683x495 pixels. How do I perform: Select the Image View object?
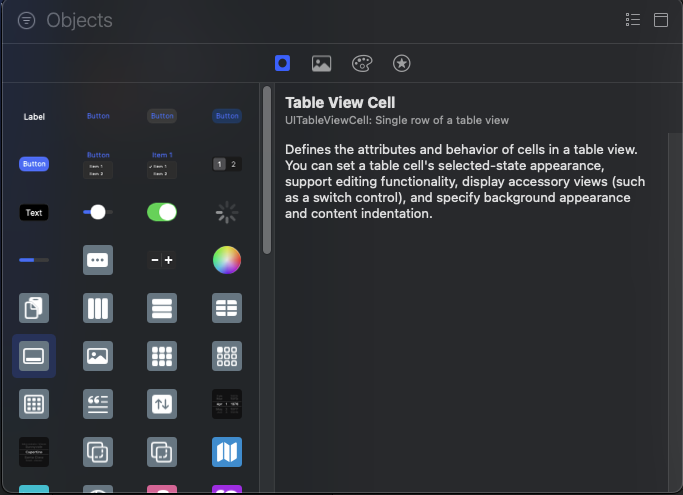(98, 356)
